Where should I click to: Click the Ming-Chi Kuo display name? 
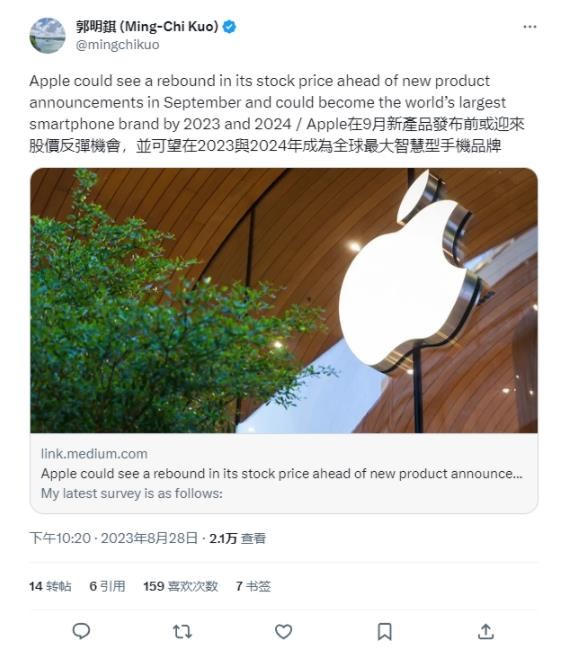[147, 27]
